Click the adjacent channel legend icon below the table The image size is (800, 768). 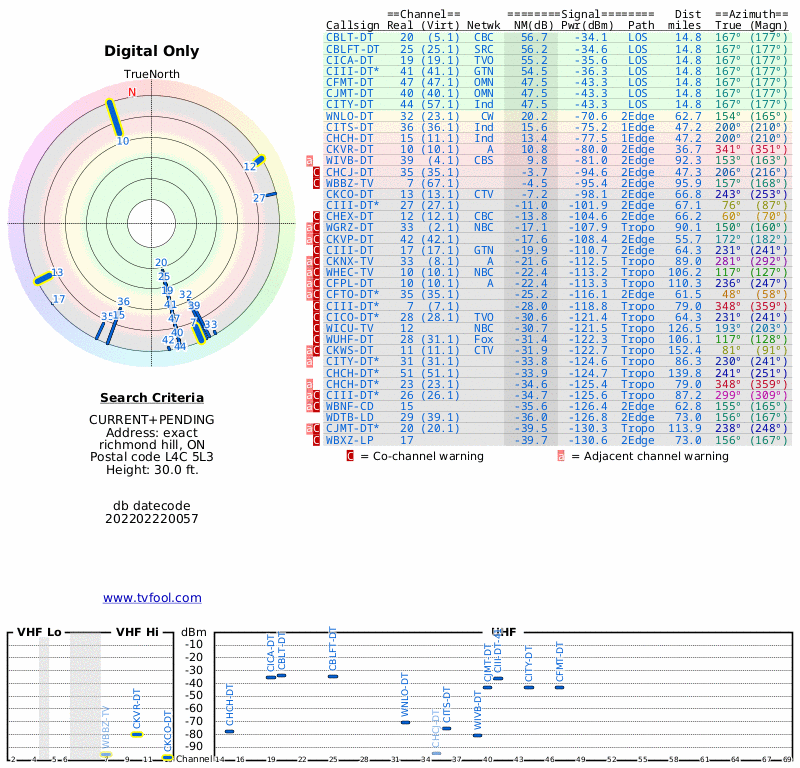point(561,456)
